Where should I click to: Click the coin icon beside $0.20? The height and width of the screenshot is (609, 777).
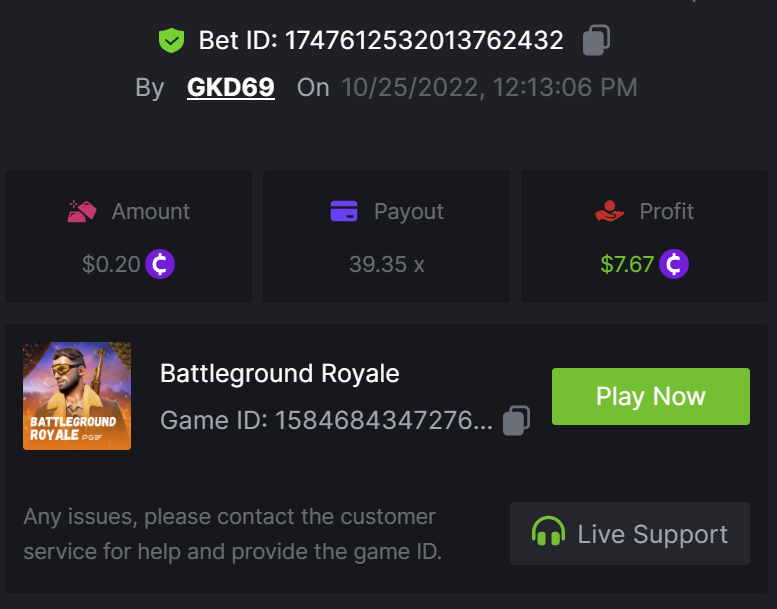click(160, 265)
